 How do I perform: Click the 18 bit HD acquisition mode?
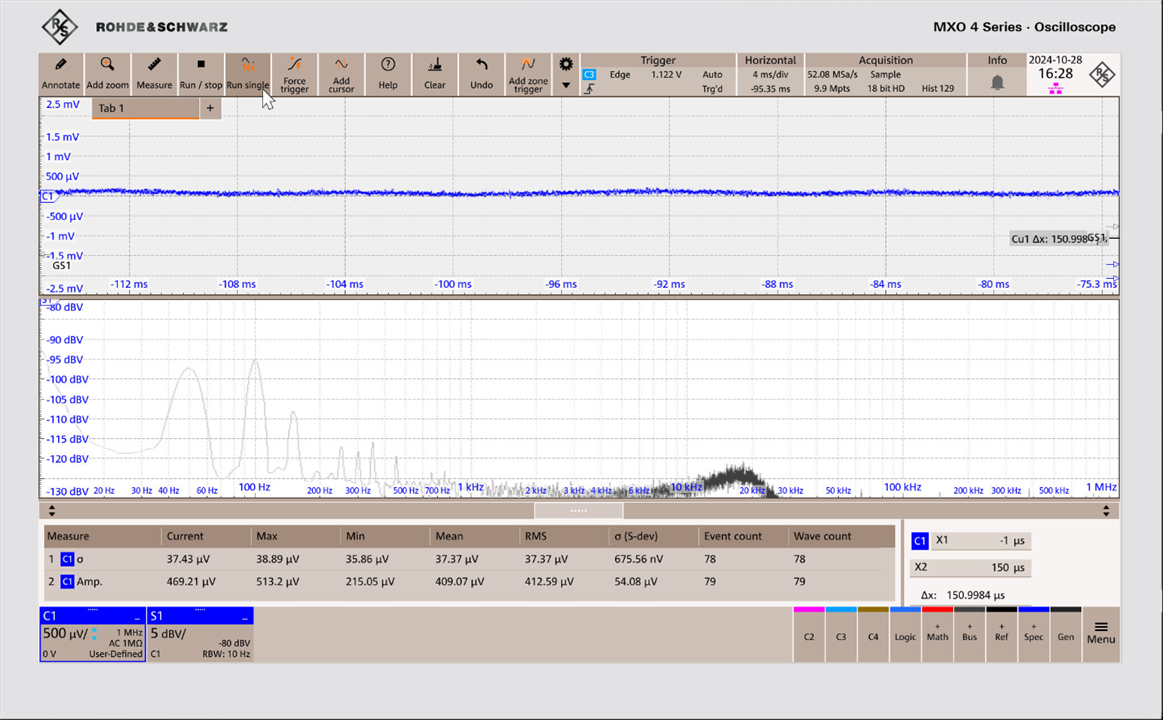click(886, 89)
